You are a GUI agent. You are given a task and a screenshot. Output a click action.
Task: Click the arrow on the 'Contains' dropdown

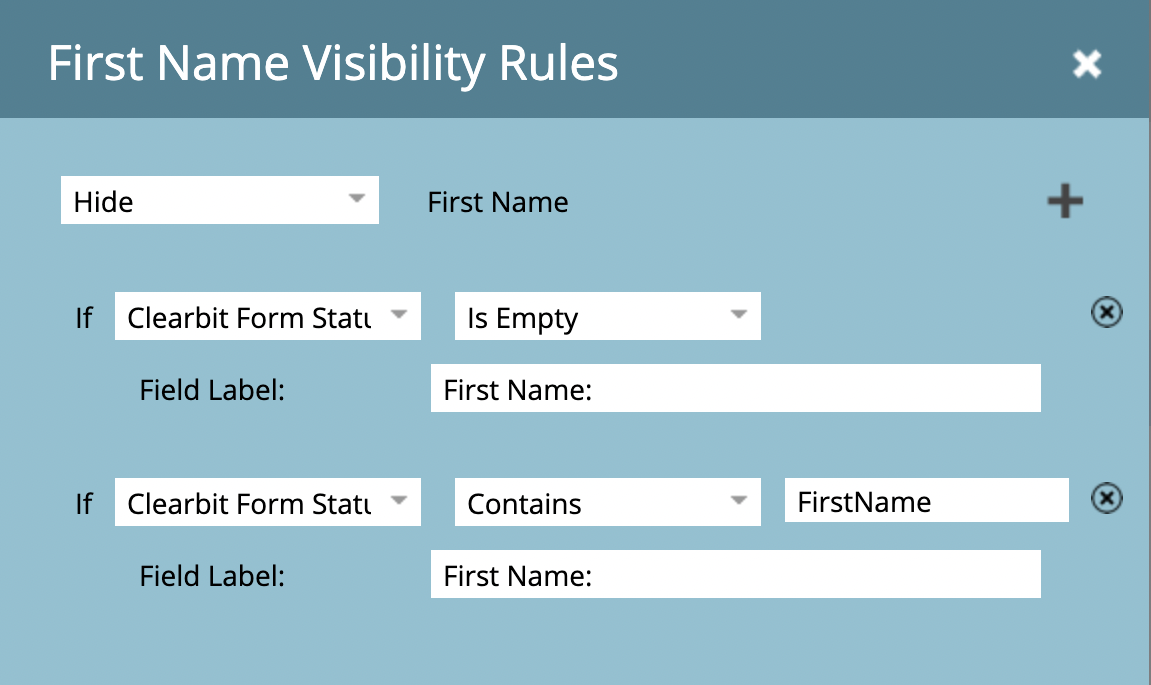(x=739, y=500)
